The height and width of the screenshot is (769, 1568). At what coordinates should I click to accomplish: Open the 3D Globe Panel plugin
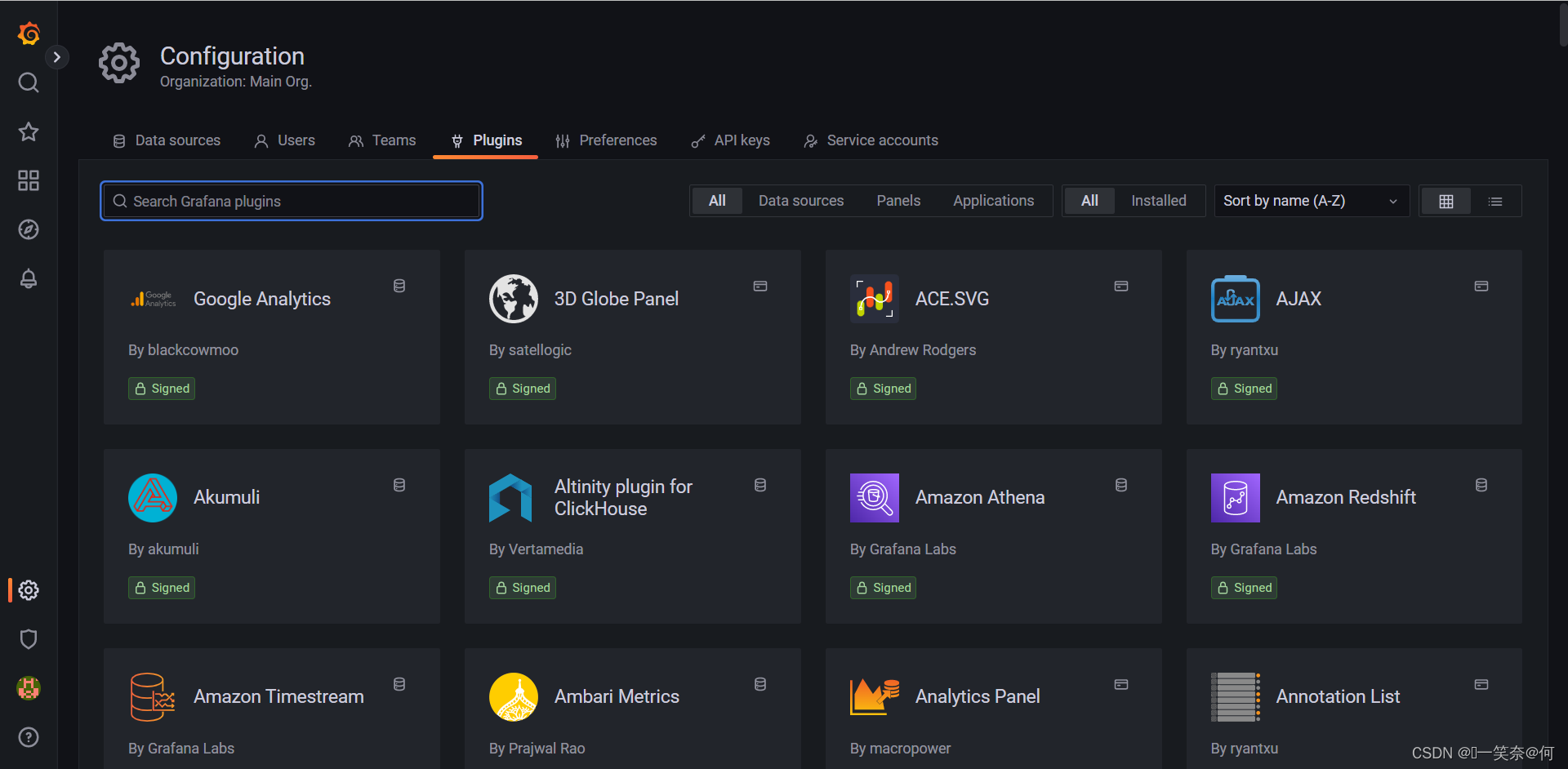point(633,337)
